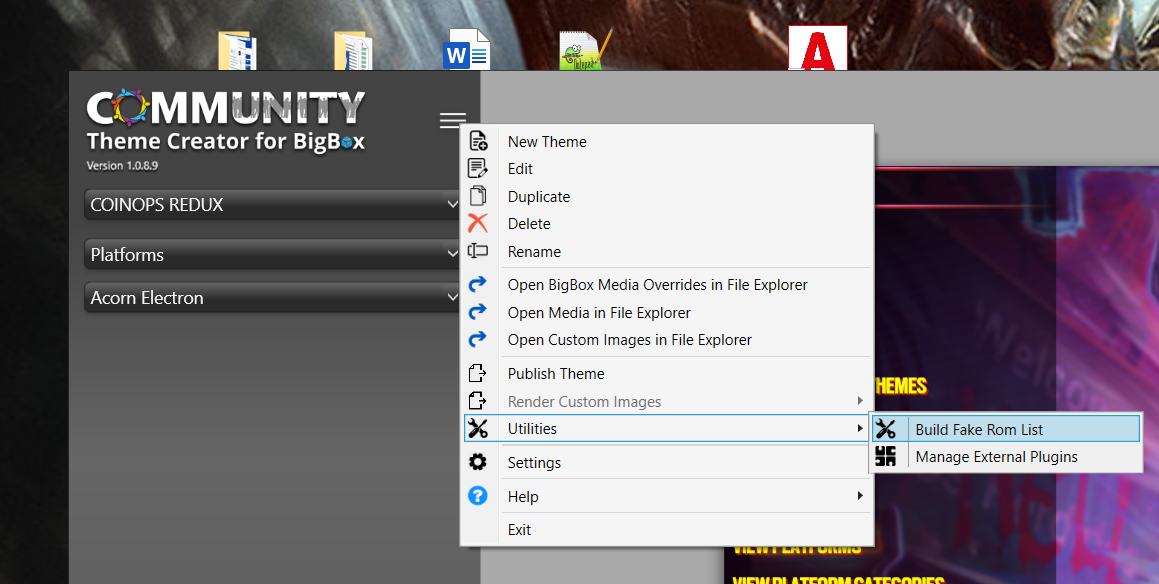The image size is (1159, 584).
Task: Click the Version 1.0.8.9 label
Action: point(122,166)
